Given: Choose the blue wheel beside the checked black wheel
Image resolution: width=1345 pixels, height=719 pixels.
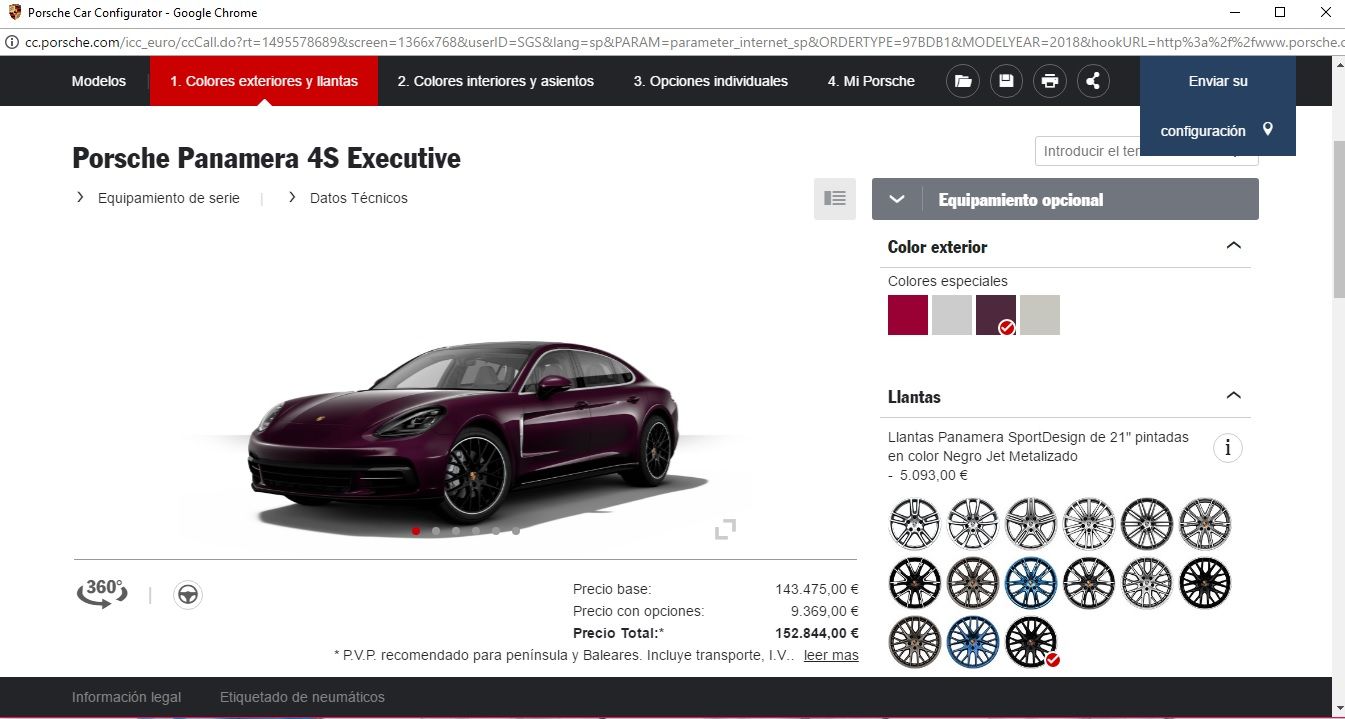Looking at the screenshot, I should point(973,641).
